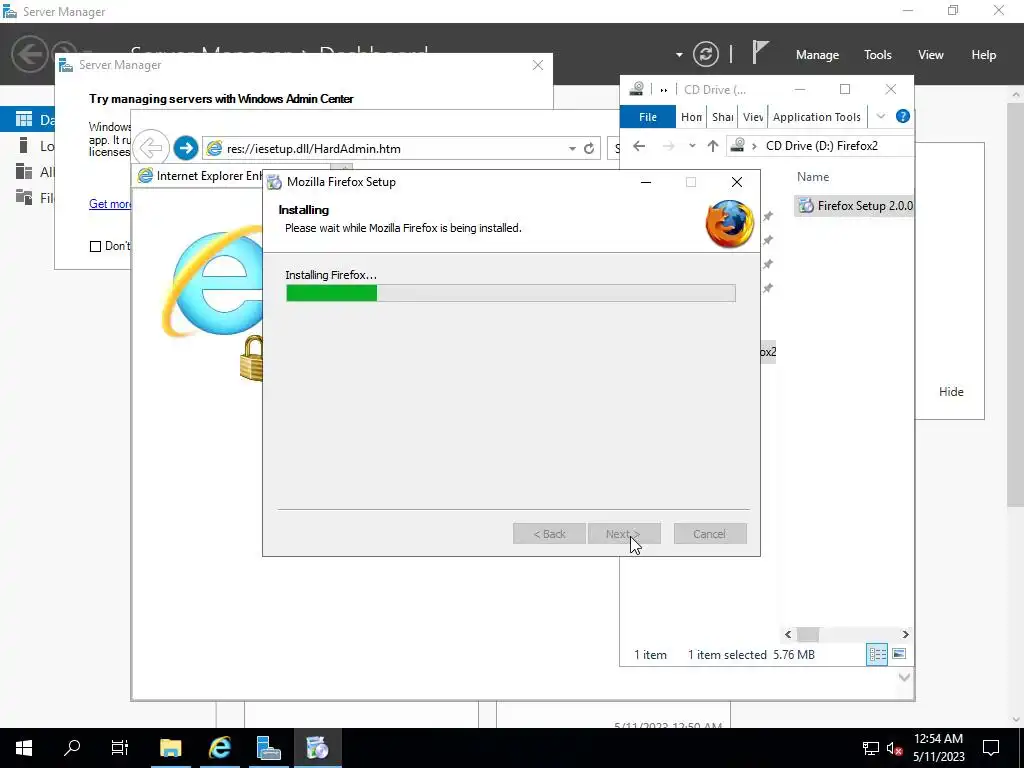
Task: Refresh the Internet Explorer page
Action: coord(589,148)
